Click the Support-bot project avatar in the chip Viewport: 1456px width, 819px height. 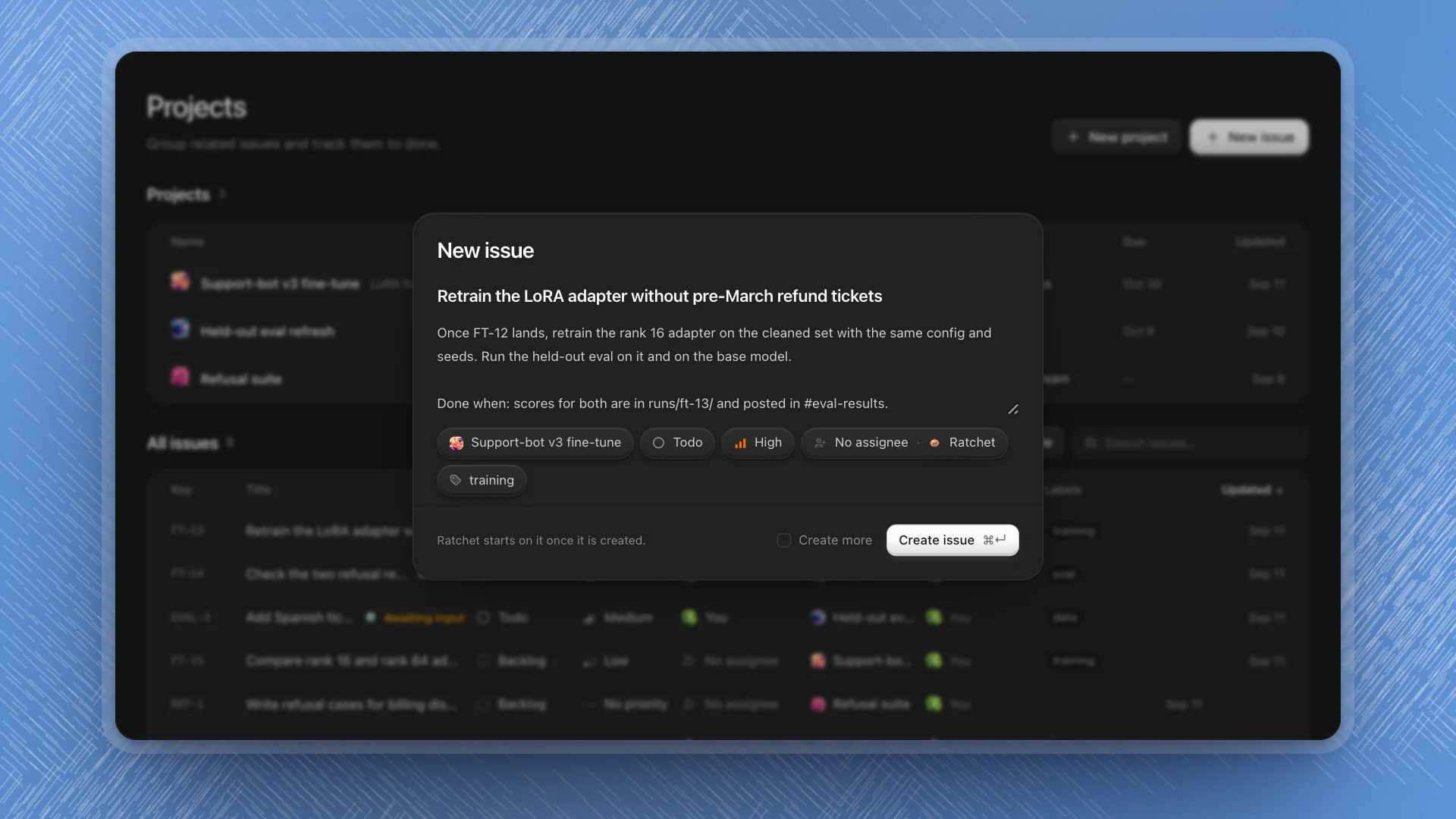pyautogui.click(x=457, y=443)
